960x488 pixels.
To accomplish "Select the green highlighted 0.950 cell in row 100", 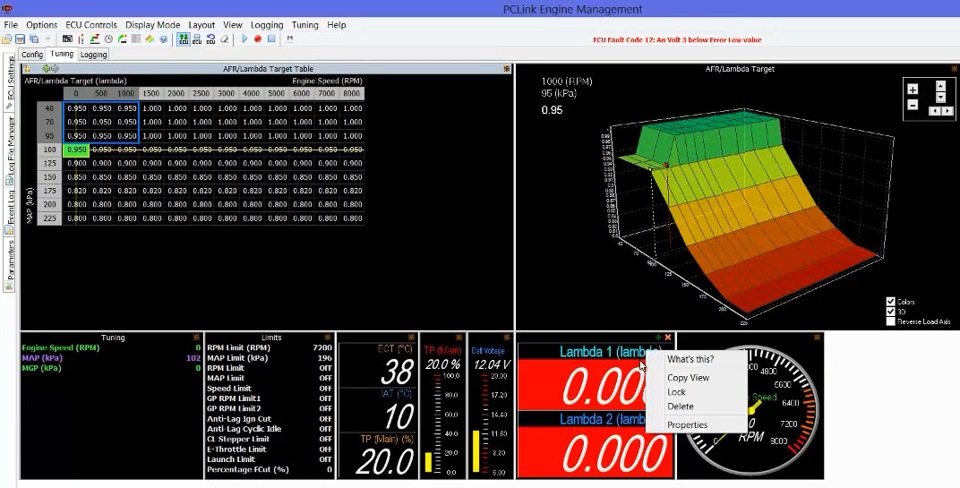I will [x=77, y=149].
